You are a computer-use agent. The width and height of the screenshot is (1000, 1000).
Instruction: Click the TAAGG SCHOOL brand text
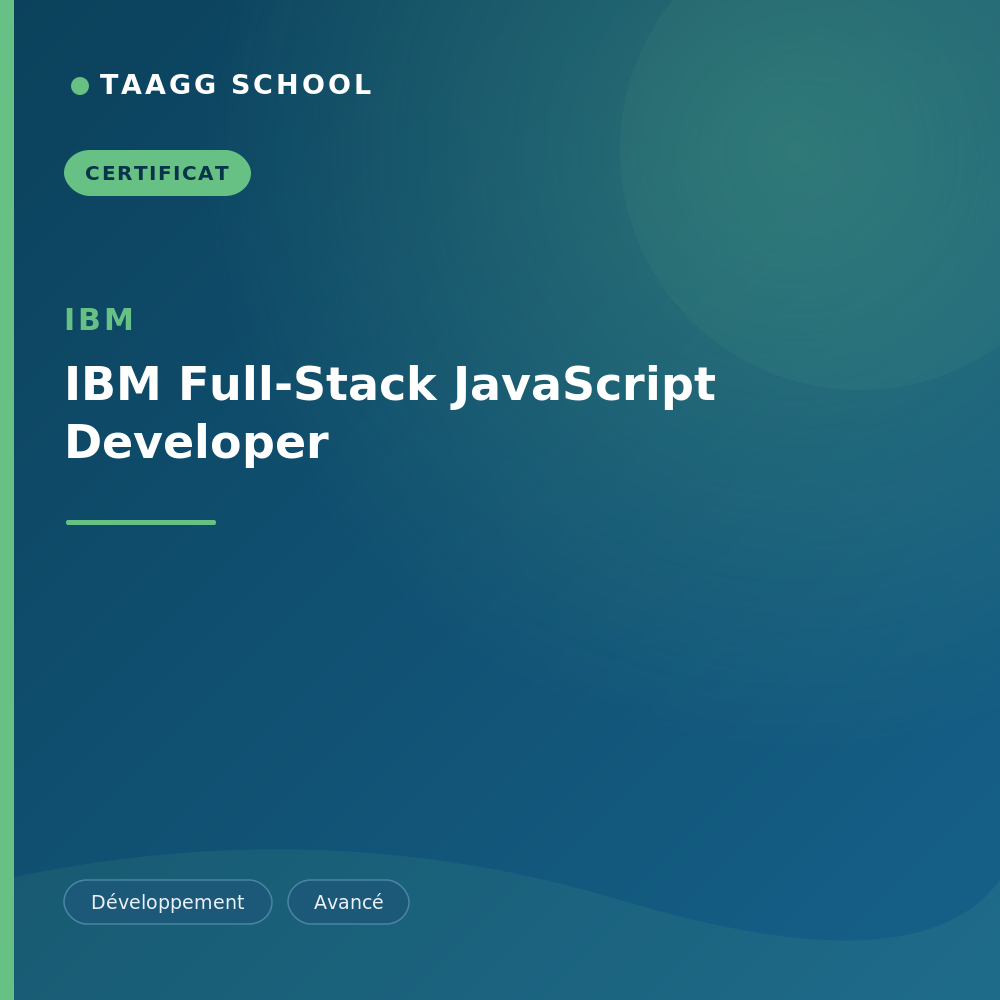click(236, 85)
